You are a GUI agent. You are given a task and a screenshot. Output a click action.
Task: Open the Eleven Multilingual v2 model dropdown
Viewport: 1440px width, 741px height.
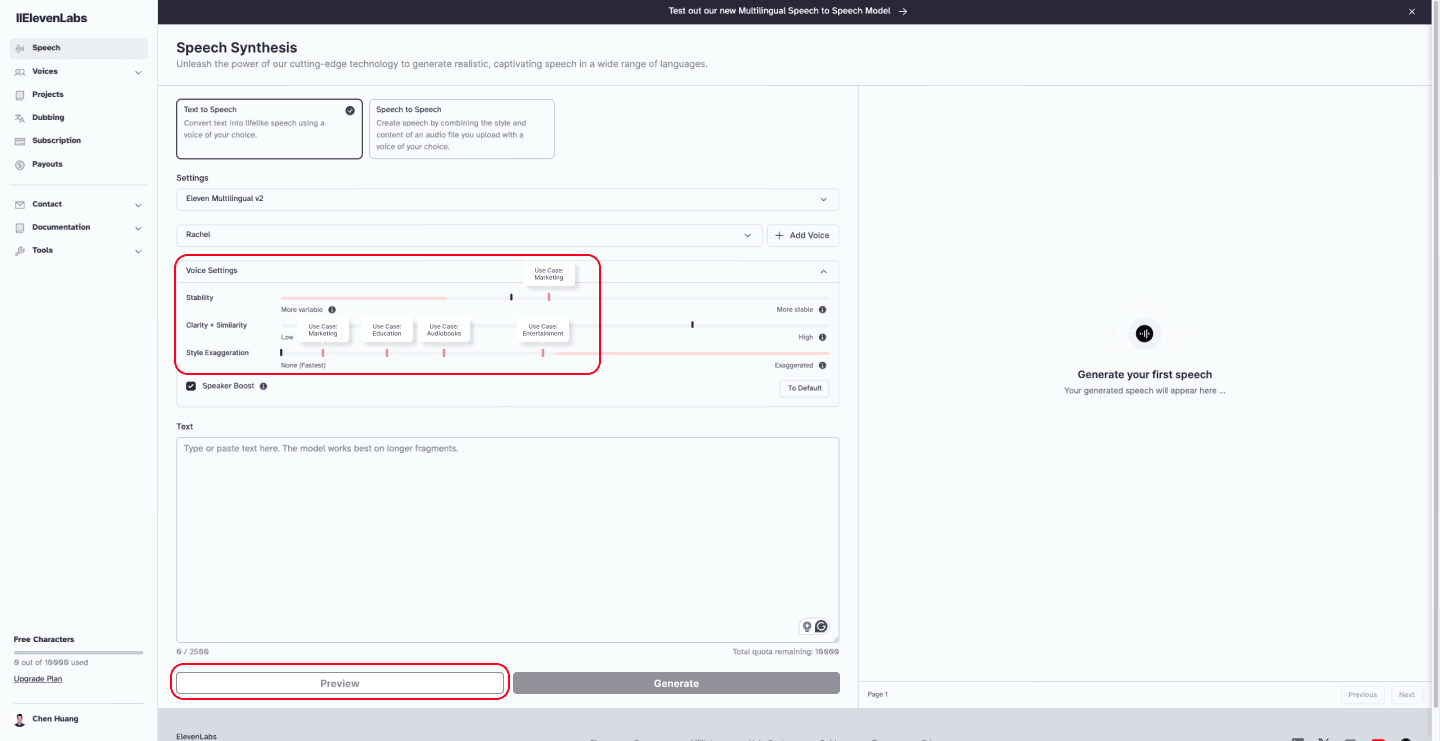[508, 199]
